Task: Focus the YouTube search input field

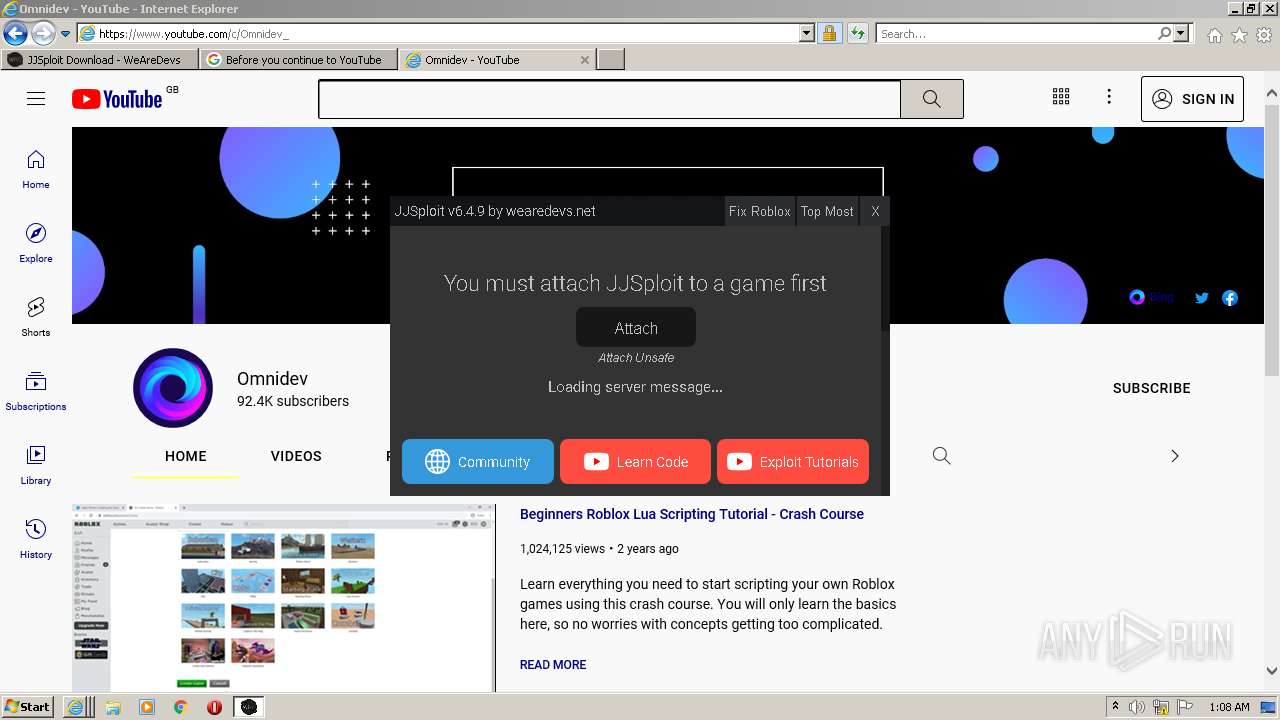Action: (x=610, y=99)
